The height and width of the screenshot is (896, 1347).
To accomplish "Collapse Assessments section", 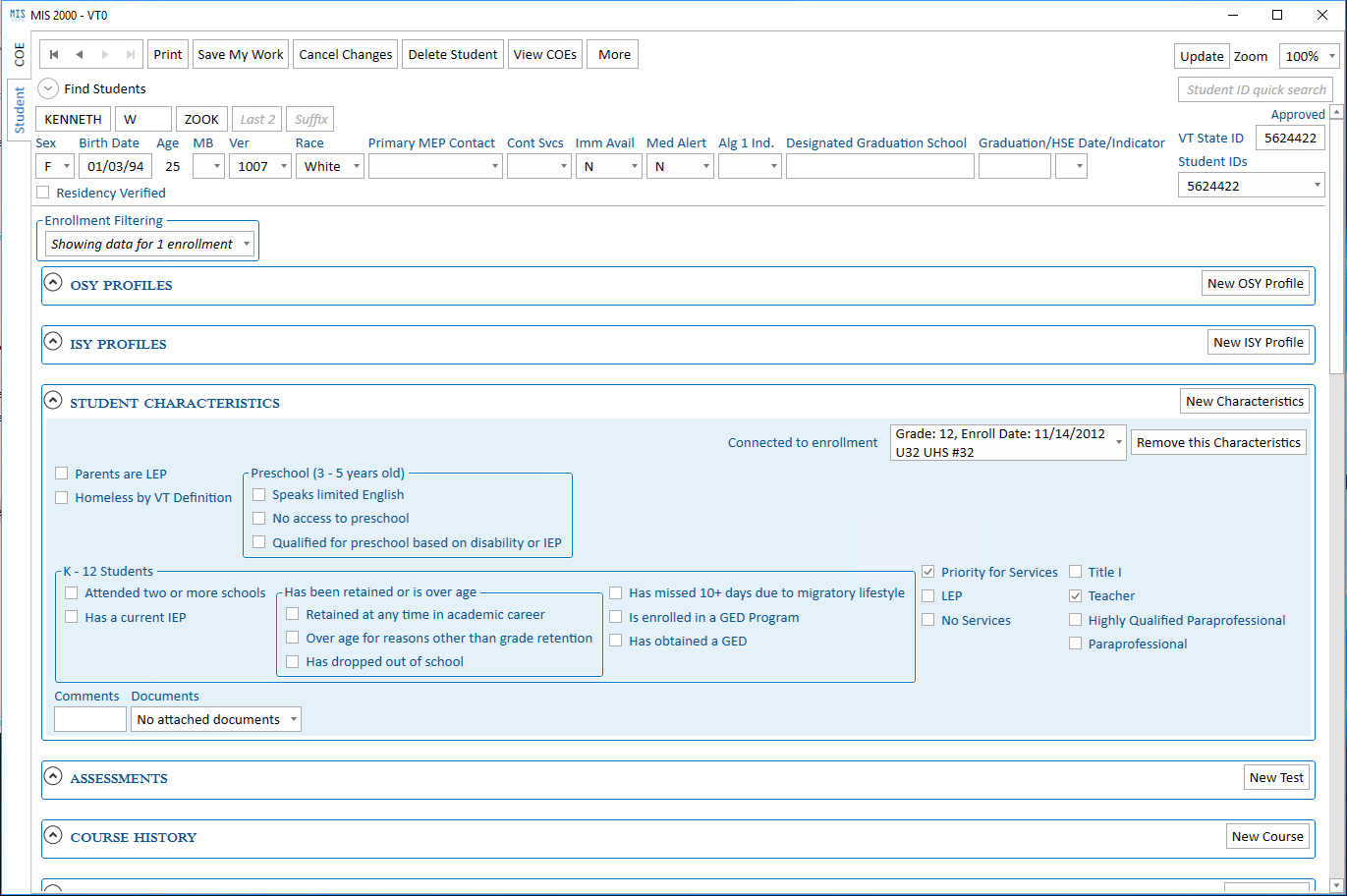I will click(53, 776).
